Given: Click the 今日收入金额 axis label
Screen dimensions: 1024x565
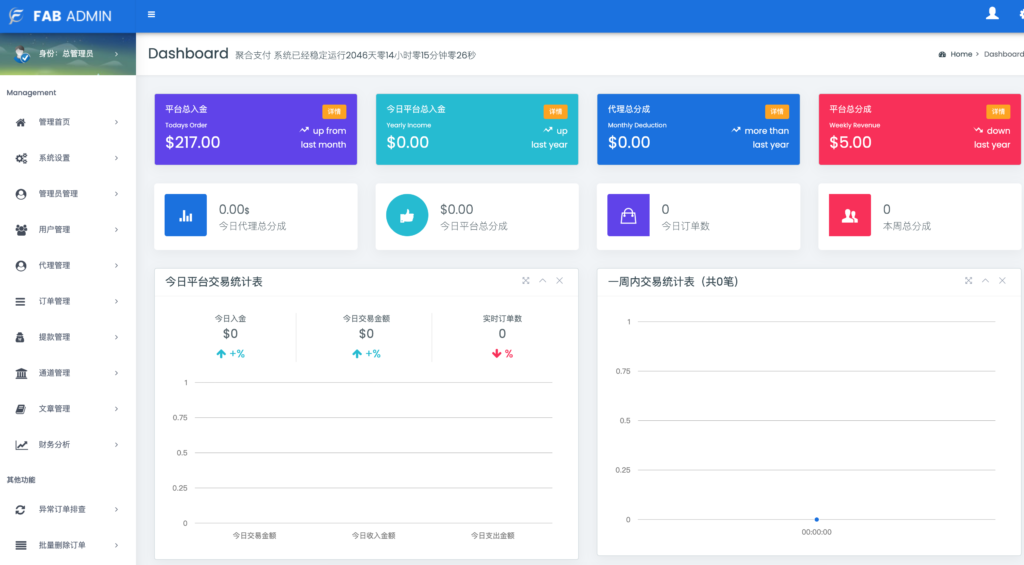Looking at the screenshot, I should 374,536.
